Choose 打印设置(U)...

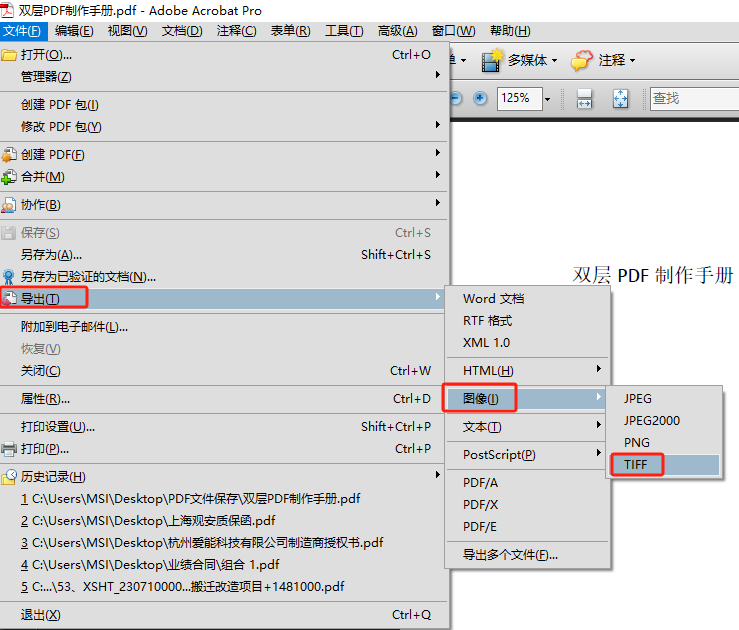[x=224, y=427]
